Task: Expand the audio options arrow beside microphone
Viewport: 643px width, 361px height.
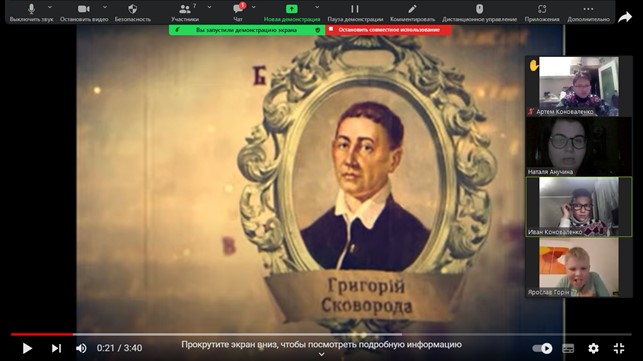Action: coord(50,7)
